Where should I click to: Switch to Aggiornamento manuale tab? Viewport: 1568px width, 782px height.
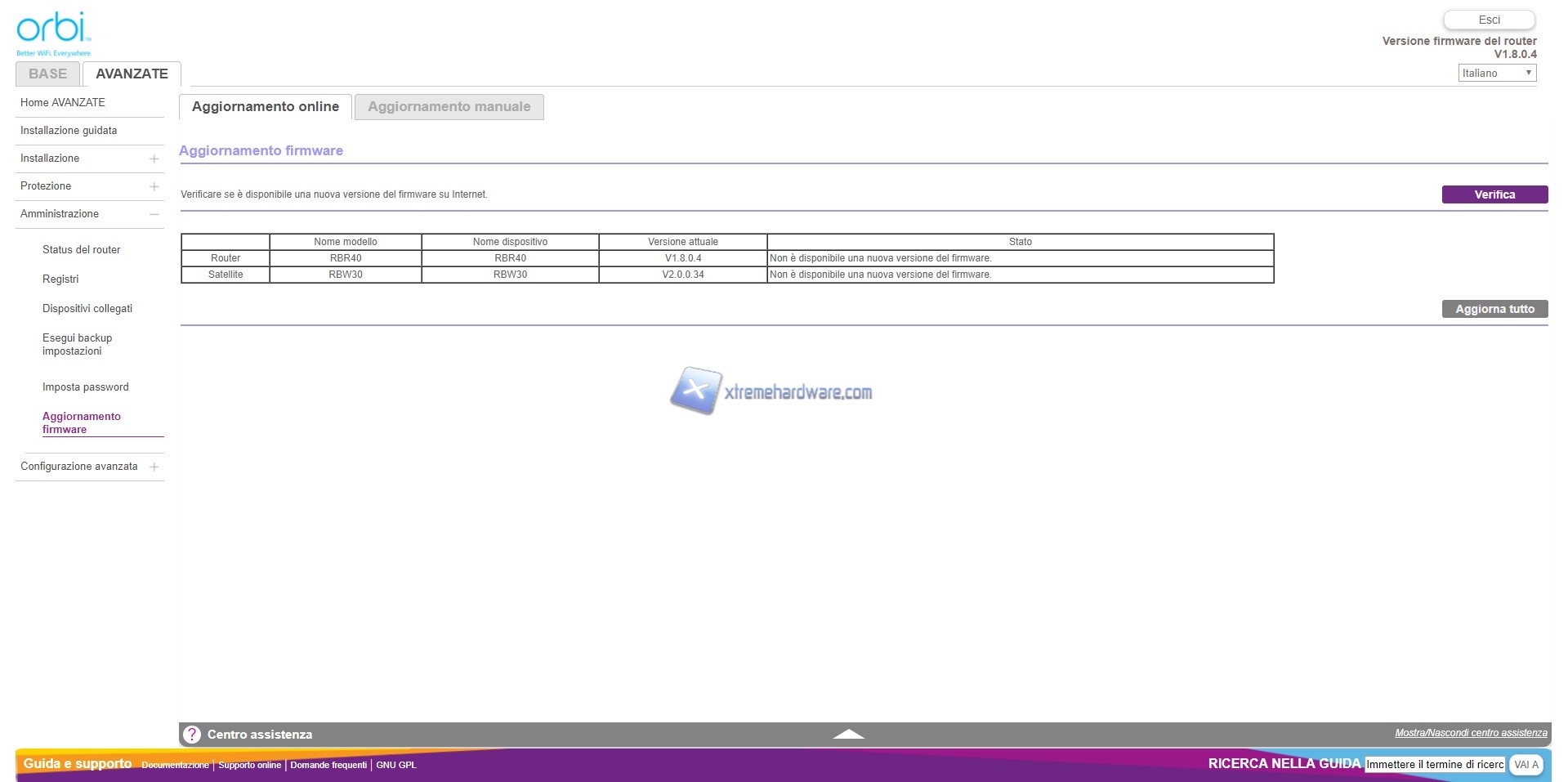pos(449,107)
